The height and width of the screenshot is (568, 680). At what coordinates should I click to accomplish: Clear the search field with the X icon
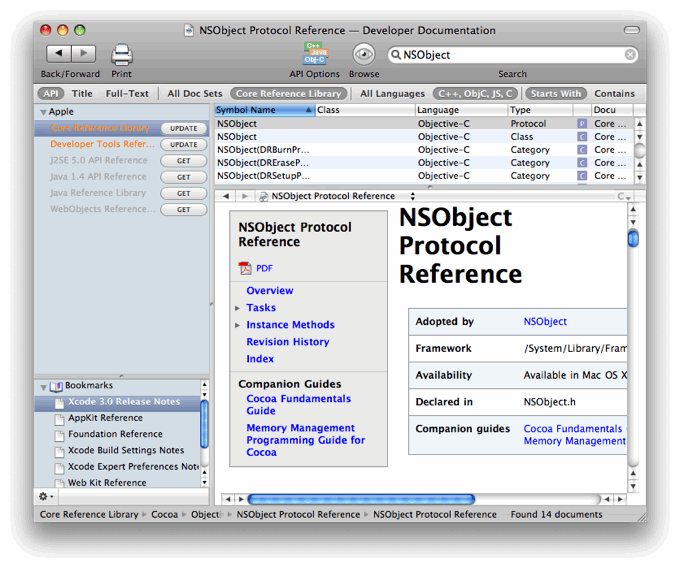(630, 55)
